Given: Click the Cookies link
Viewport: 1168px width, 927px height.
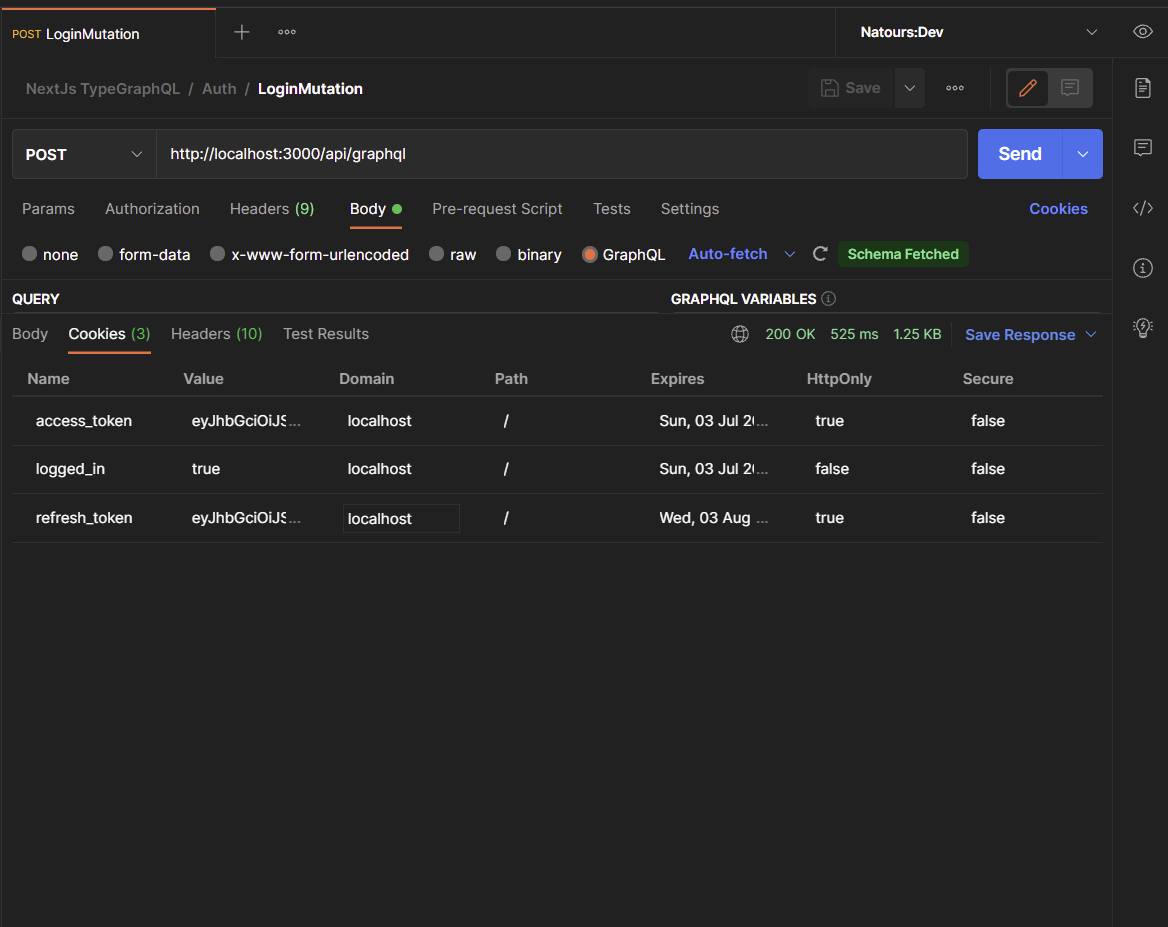Looking at the screenshot, I should pos(1058,209).
